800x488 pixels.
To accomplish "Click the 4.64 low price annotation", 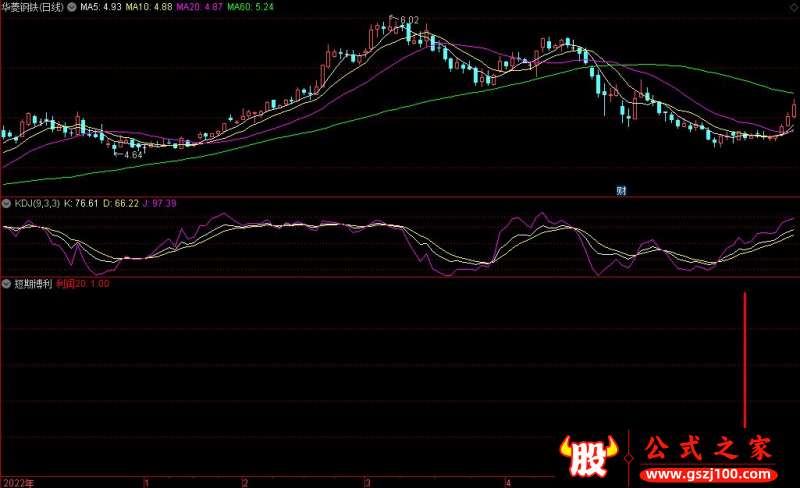I will pos(133,155).
